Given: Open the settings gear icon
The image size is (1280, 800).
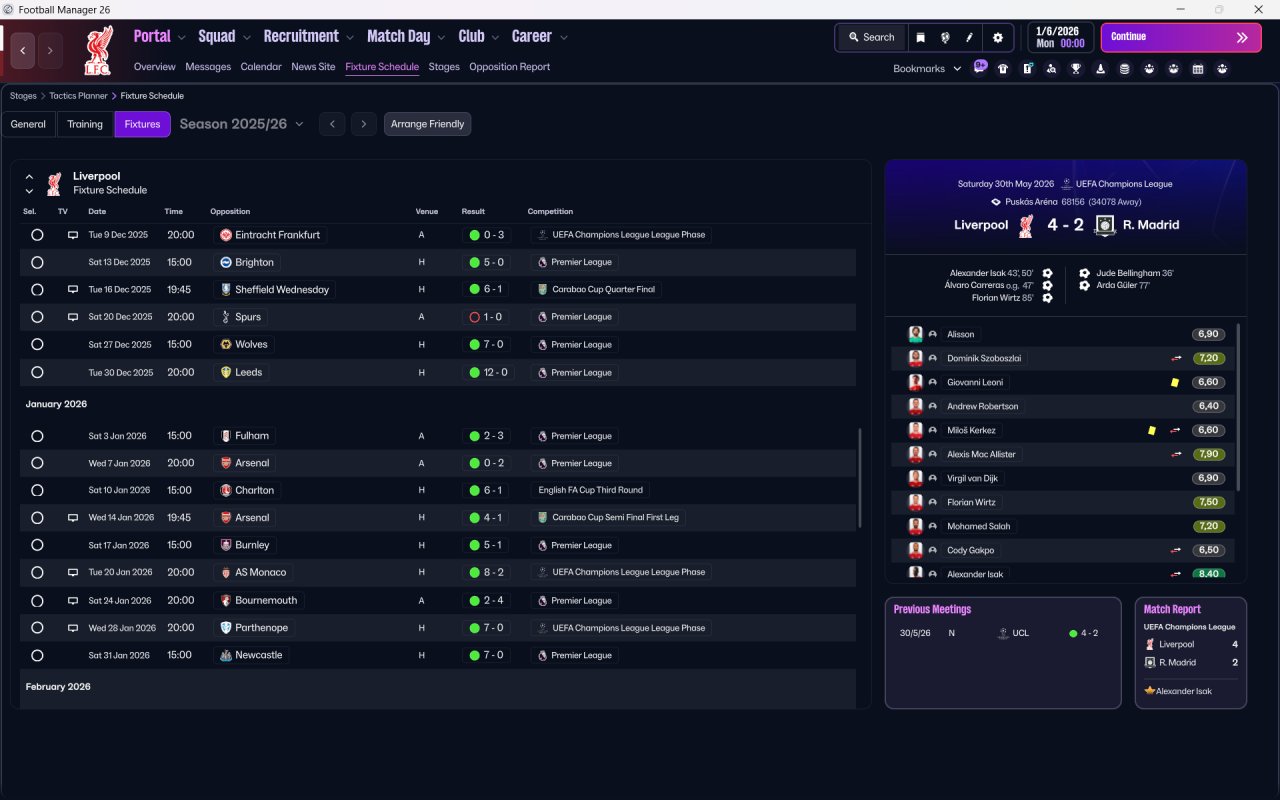Looking at the screenshot, I should [x=997, y=38].
